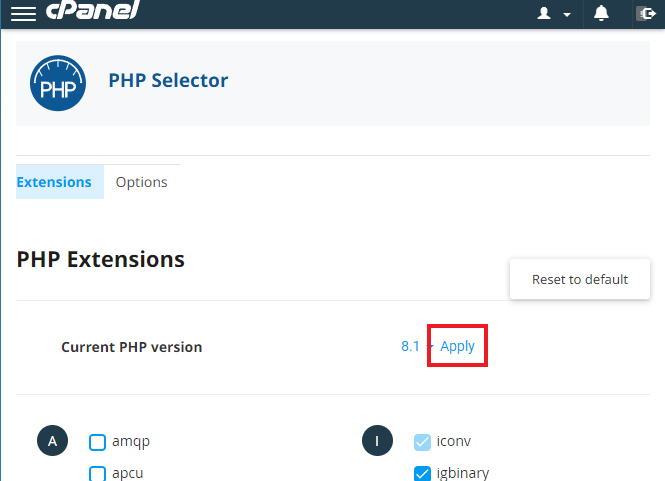Screen dimensions: 665x481
Task: Click the round PHP Selector logo
Action: click(59, 83)
